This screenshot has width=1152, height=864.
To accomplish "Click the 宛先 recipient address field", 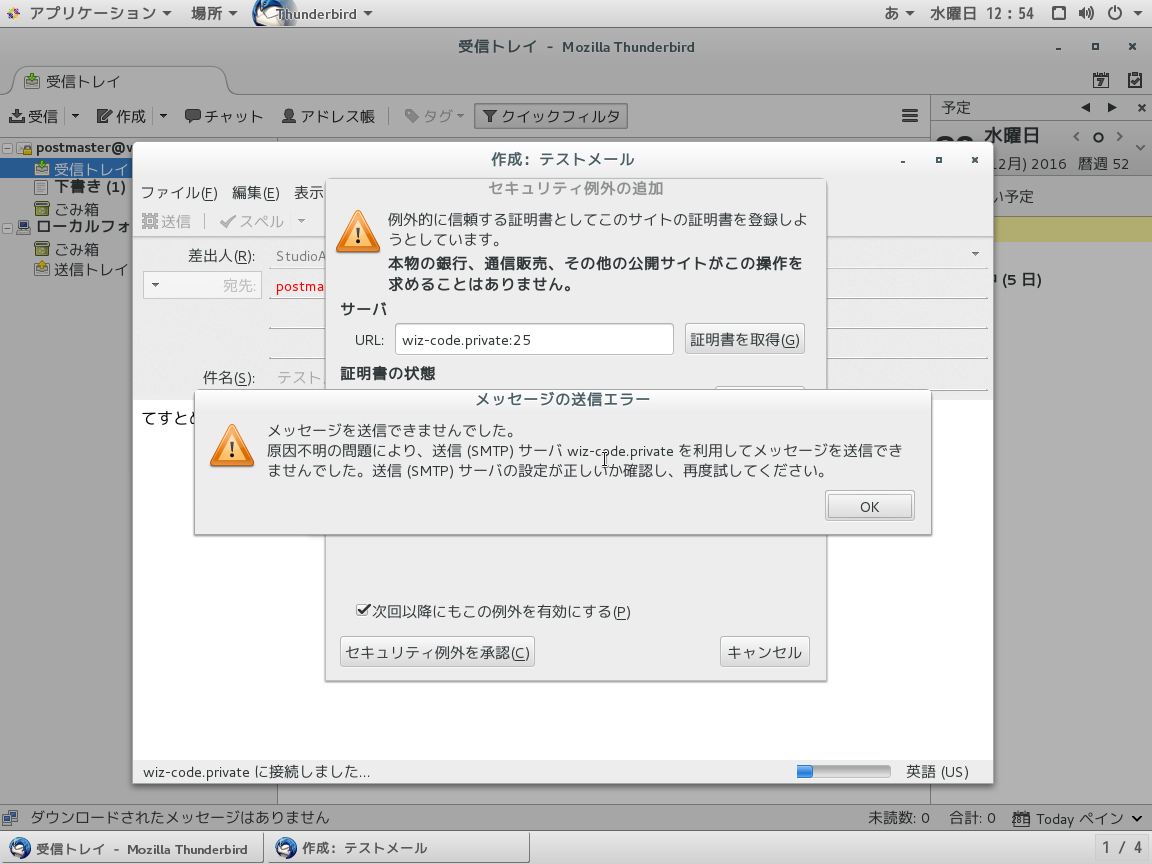I will 630,286.
